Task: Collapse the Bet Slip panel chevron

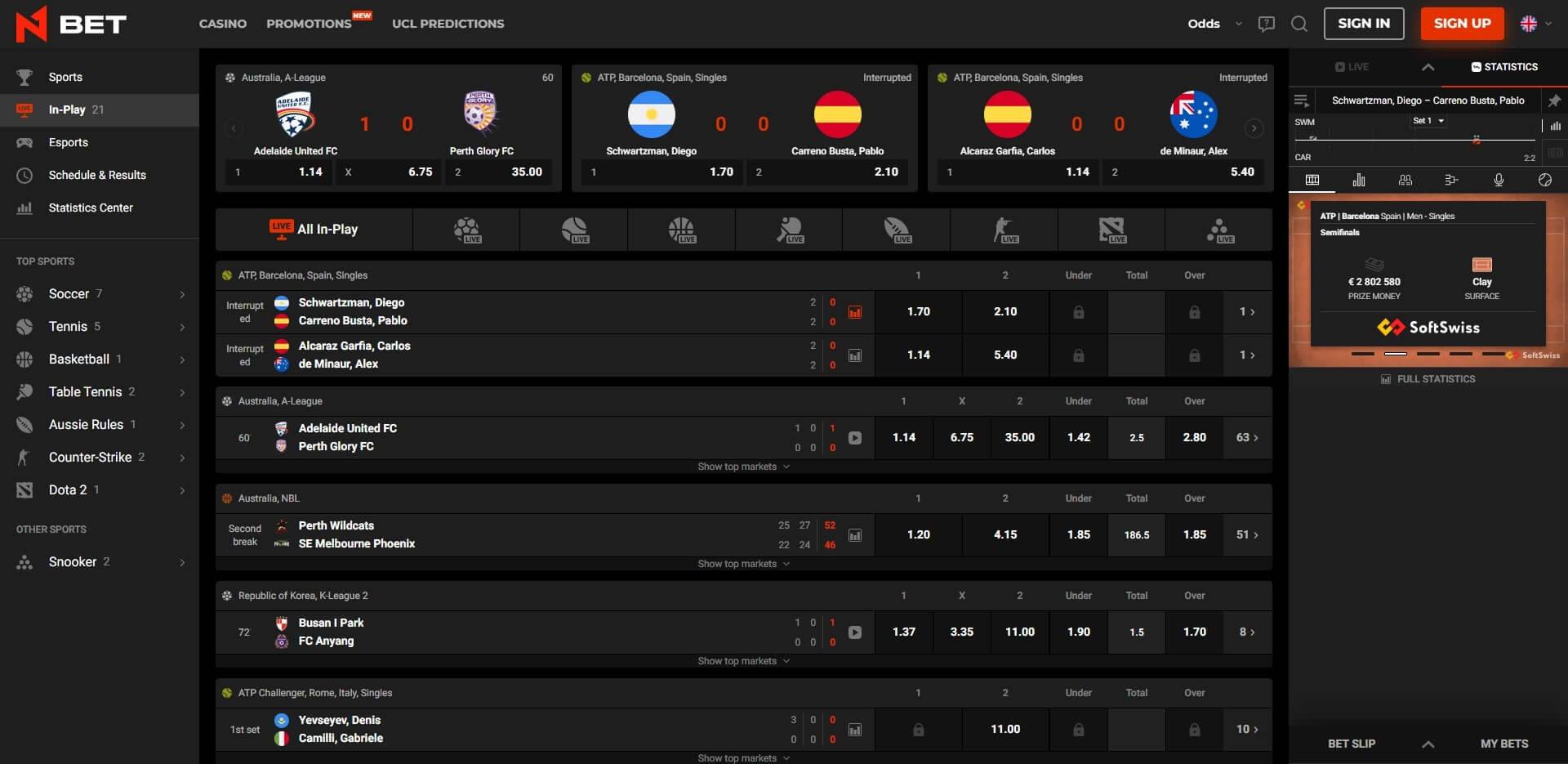Action: (x=1428, y=744)
